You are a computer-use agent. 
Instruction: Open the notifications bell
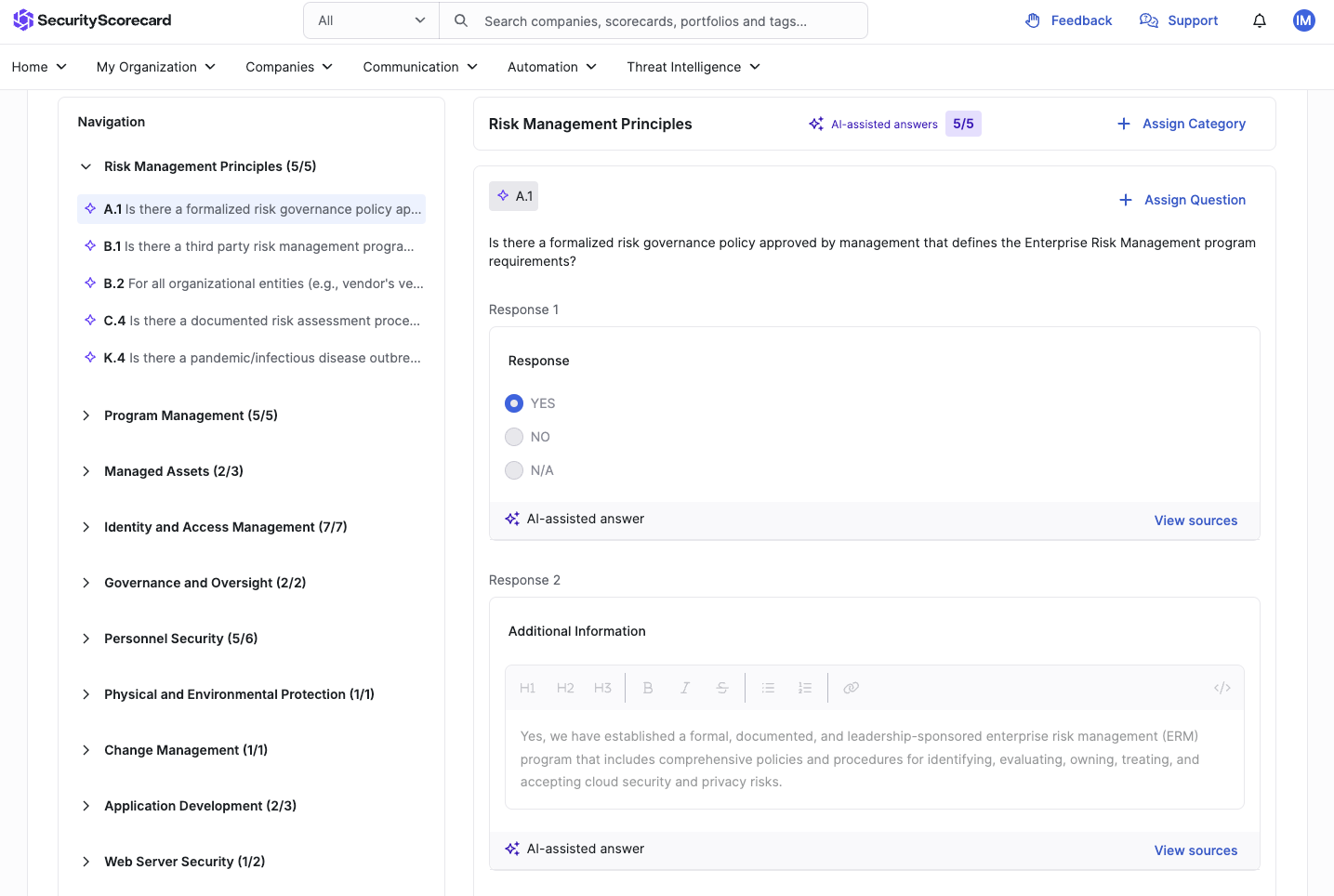pyautogui.click(x=1260, y=20)
